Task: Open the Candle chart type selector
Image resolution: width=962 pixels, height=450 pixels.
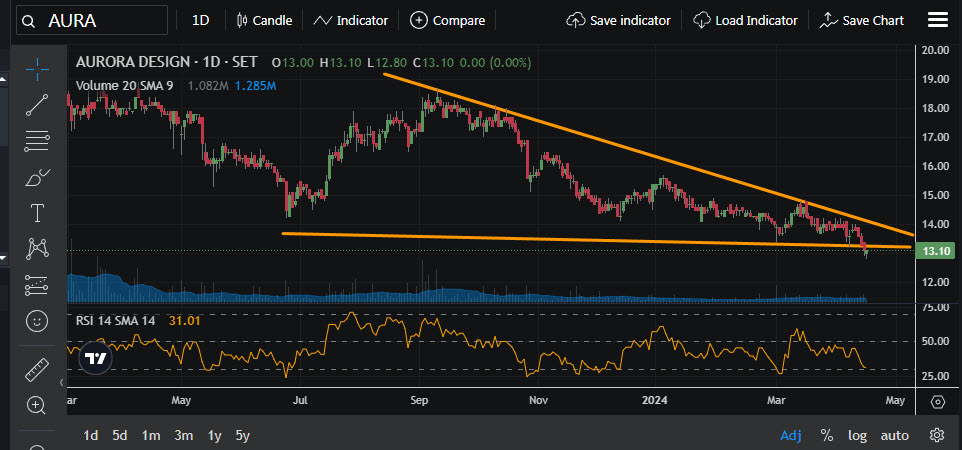Action: [x=264, y=20]
